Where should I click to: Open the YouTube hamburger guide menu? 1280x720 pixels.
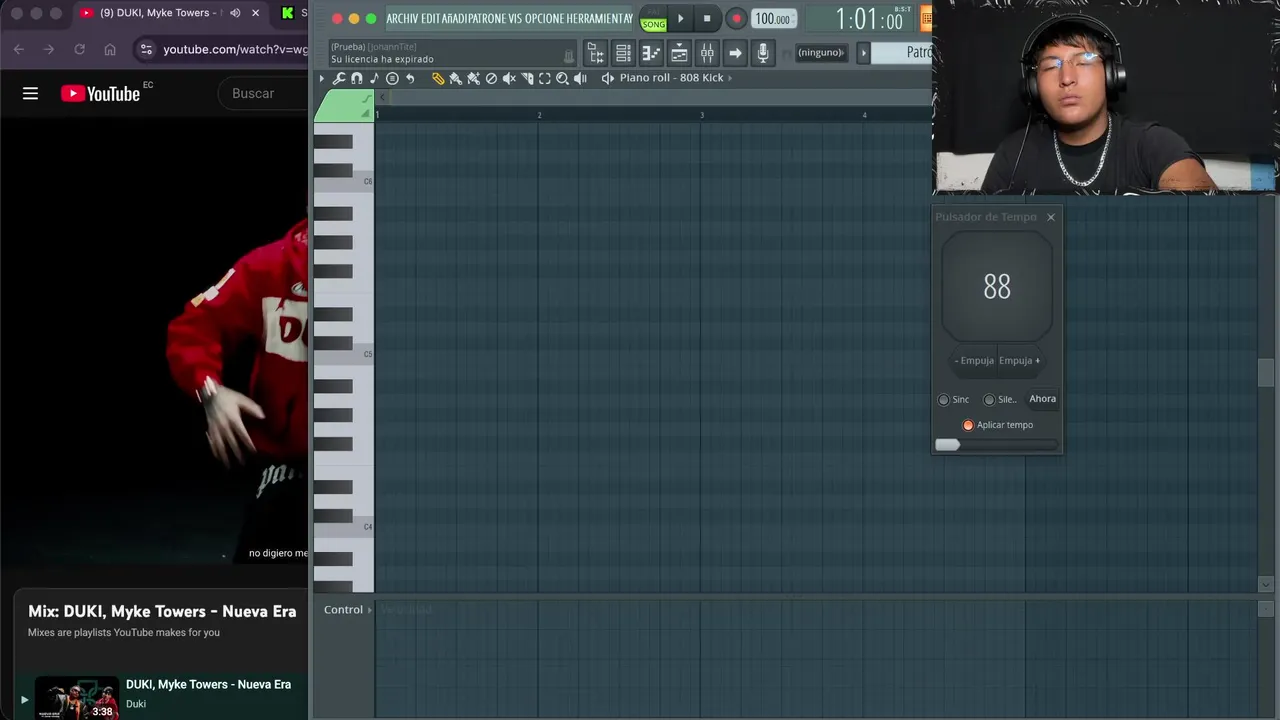30,93
